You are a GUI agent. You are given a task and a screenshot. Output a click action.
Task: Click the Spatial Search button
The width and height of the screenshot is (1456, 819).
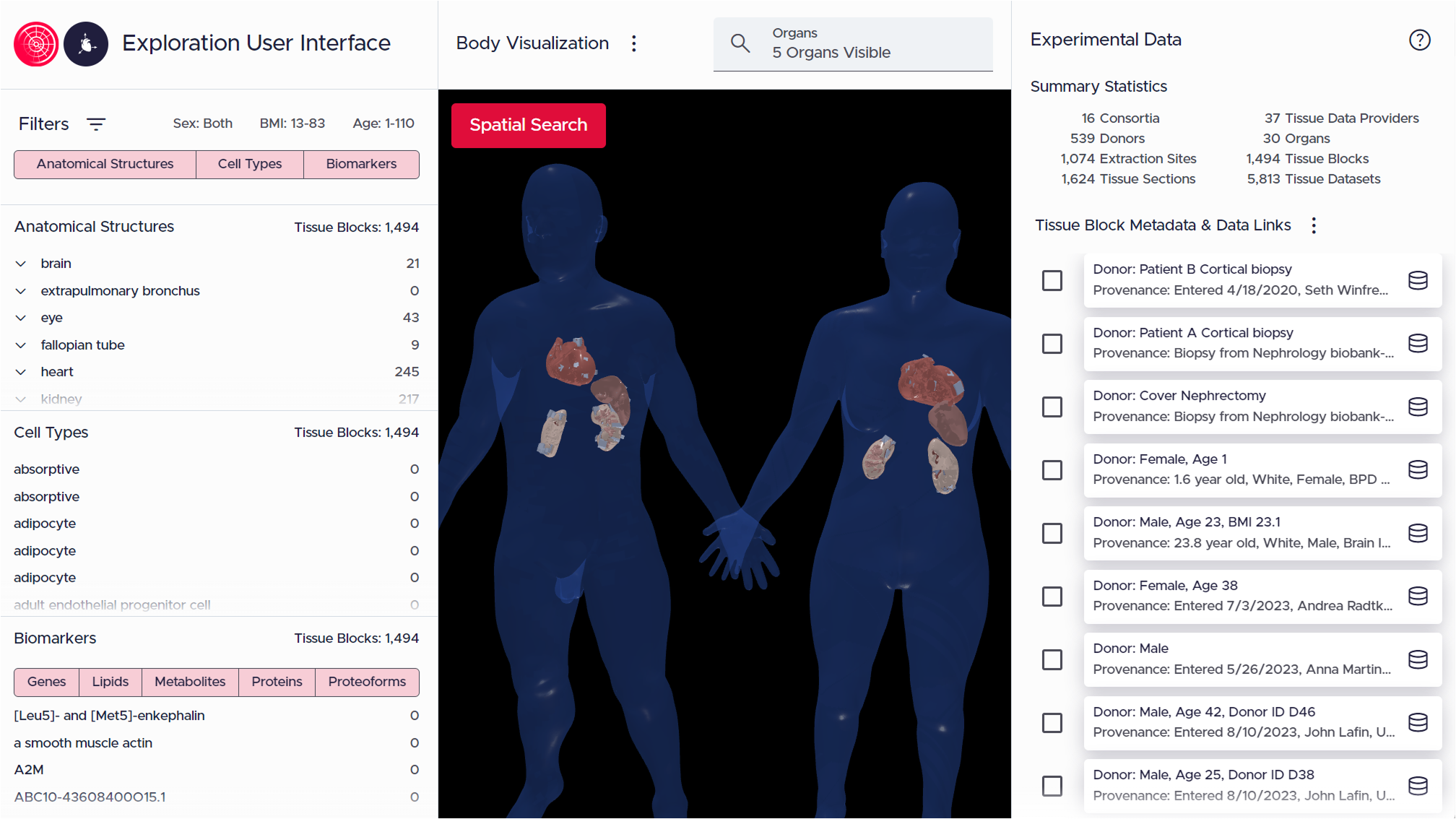528,125
